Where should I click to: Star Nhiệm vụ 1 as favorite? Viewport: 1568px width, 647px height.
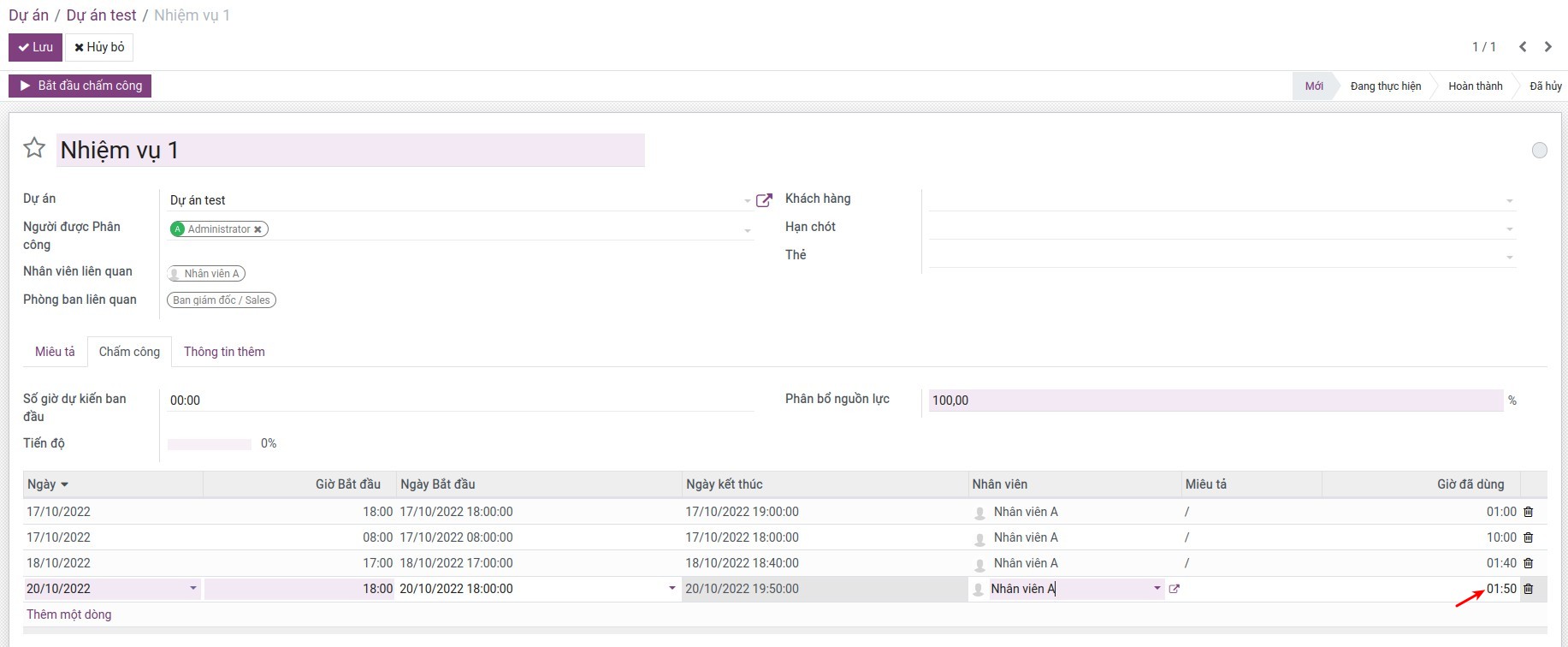tap(34, 148)
